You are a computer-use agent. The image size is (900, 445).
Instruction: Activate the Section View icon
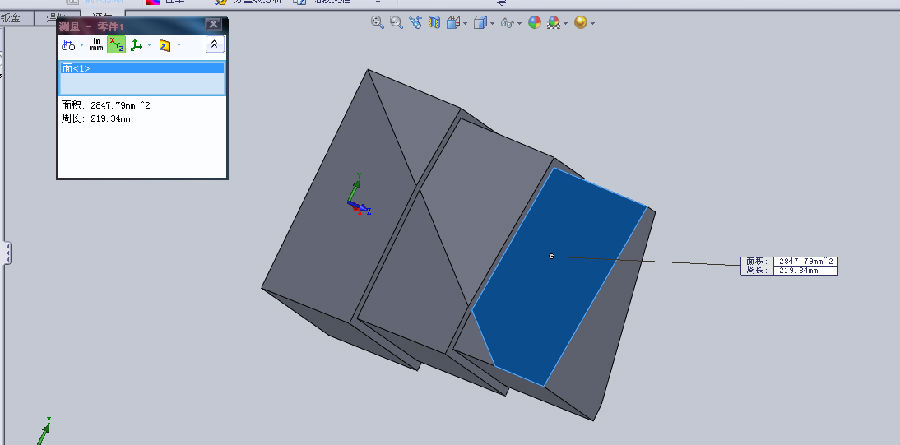click(x=434, y=22)
